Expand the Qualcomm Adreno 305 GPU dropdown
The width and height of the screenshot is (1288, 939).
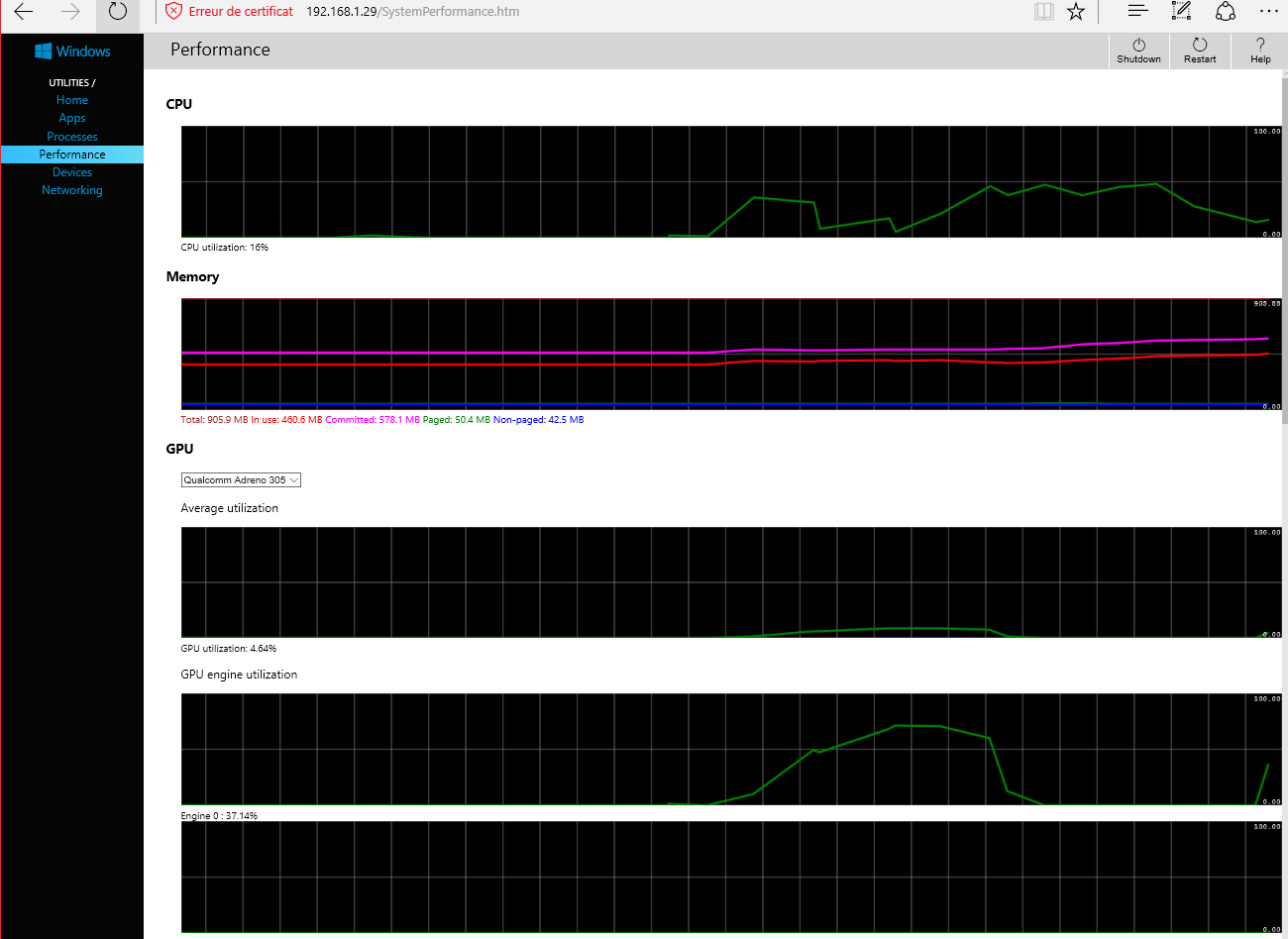(x=241, y=480)
